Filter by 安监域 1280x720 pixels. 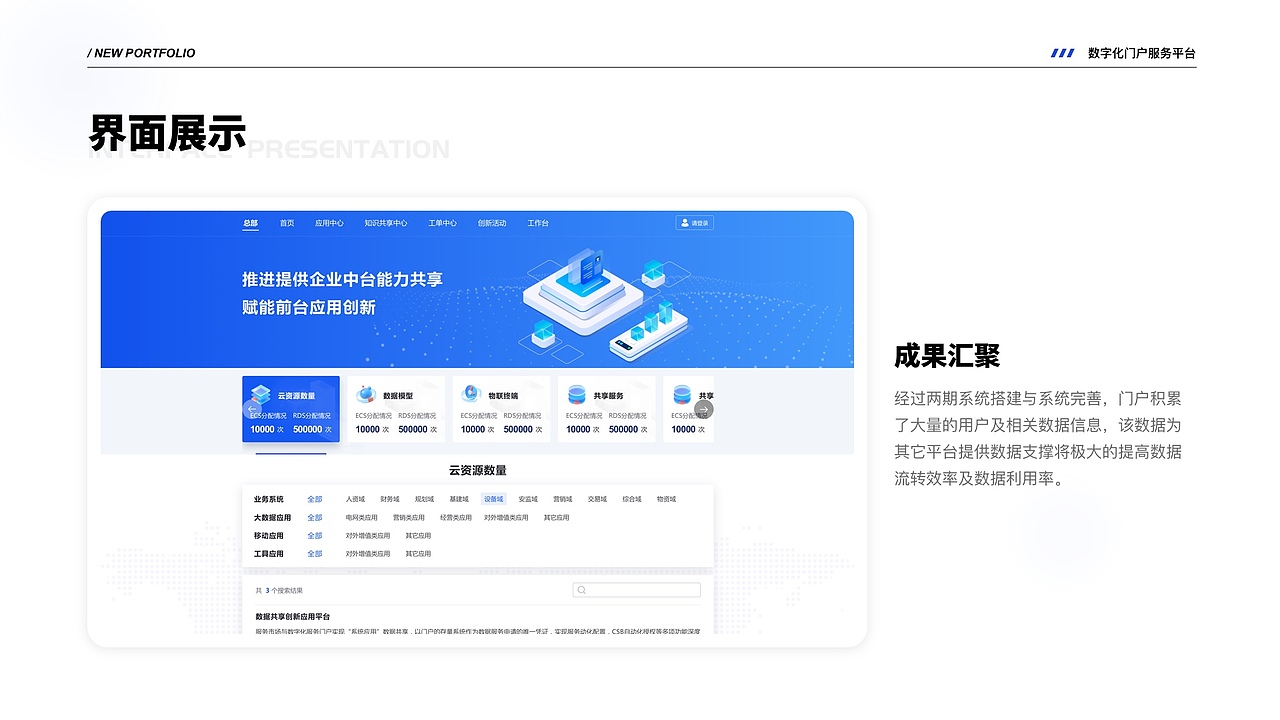pyautogui.click(x=528, y=499)
